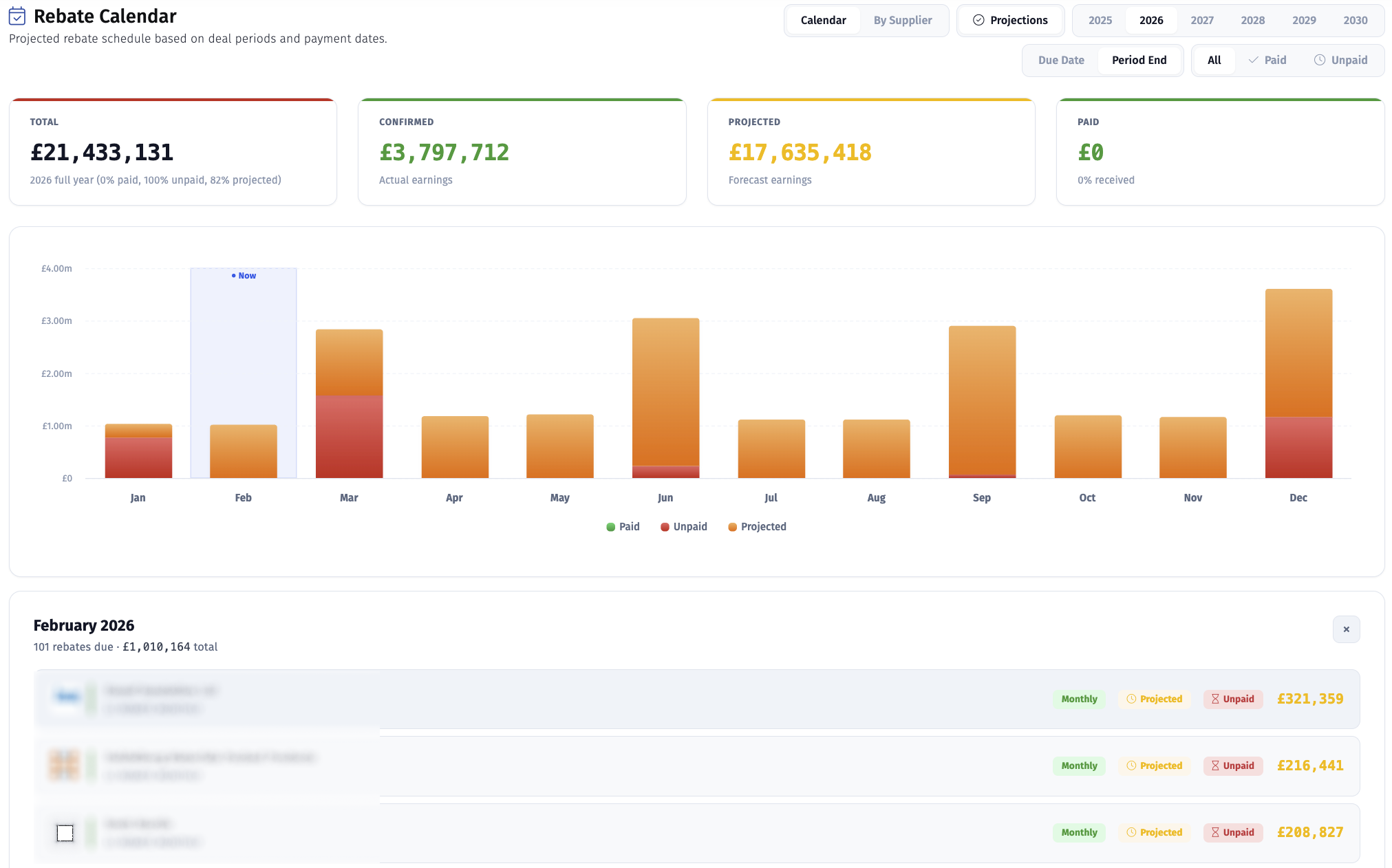This screenshot has height=868, width=1392.
Task: Select year 2025
Action: coord(1100,20)
